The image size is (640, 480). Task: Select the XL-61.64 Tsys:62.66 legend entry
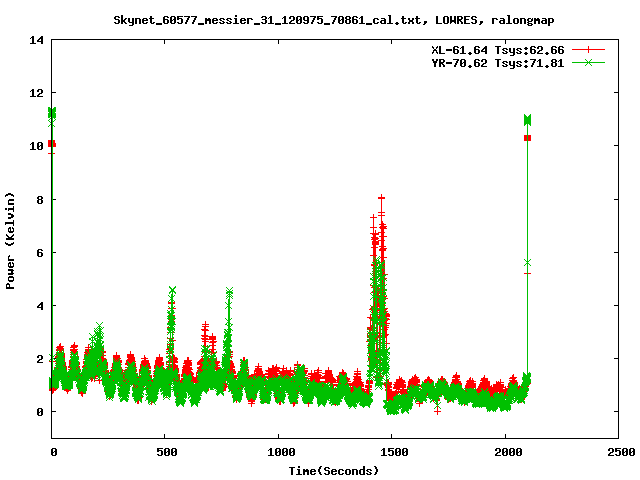(498, 50)
